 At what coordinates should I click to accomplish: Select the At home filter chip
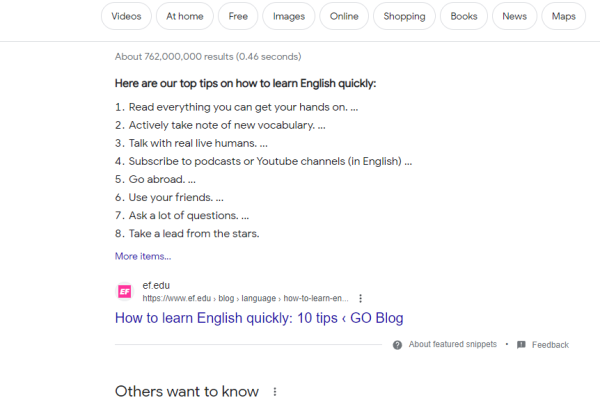tap(185, 16)
